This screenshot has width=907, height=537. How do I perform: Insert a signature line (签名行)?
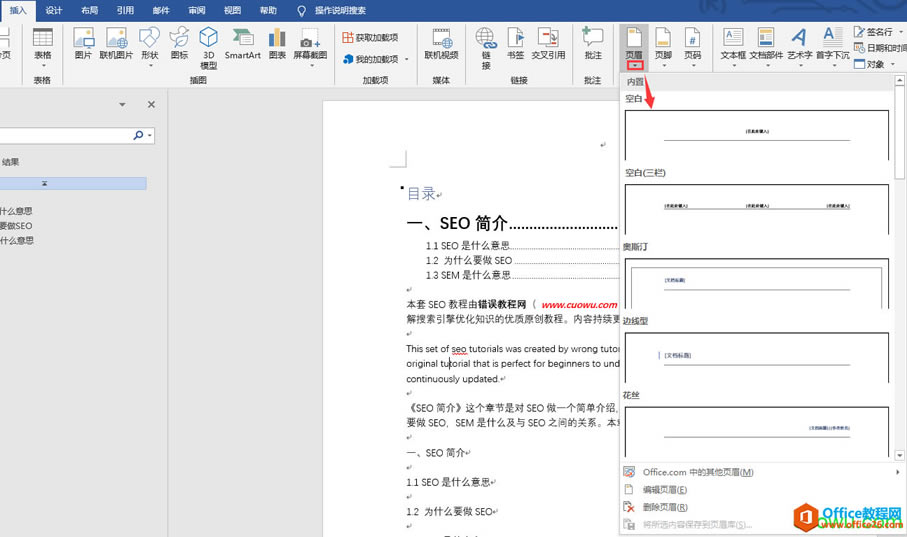click(874, 32)
